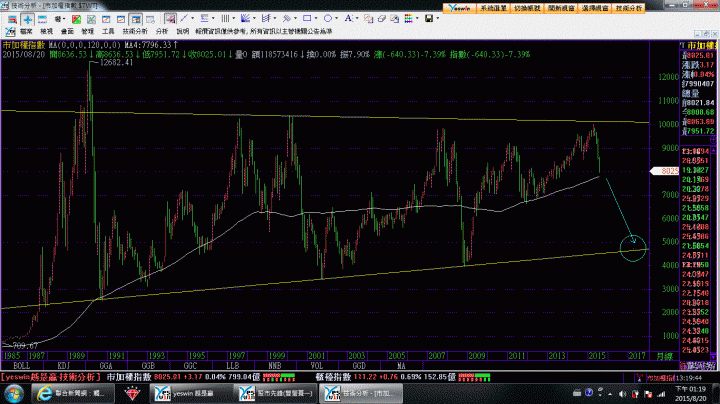Expand the text tool dropdown arrow
The height and width of the screenshot is (404, 720).
[357, 19]
